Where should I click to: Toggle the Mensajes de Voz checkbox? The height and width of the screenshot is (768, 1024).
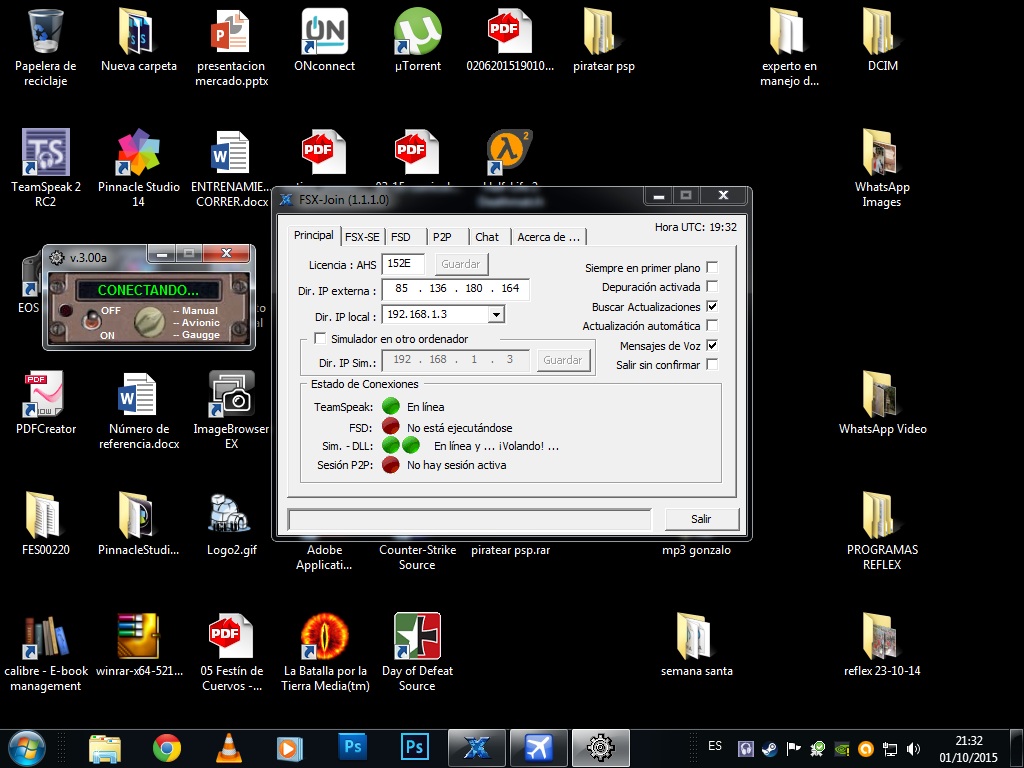click(x=712, y=346)
